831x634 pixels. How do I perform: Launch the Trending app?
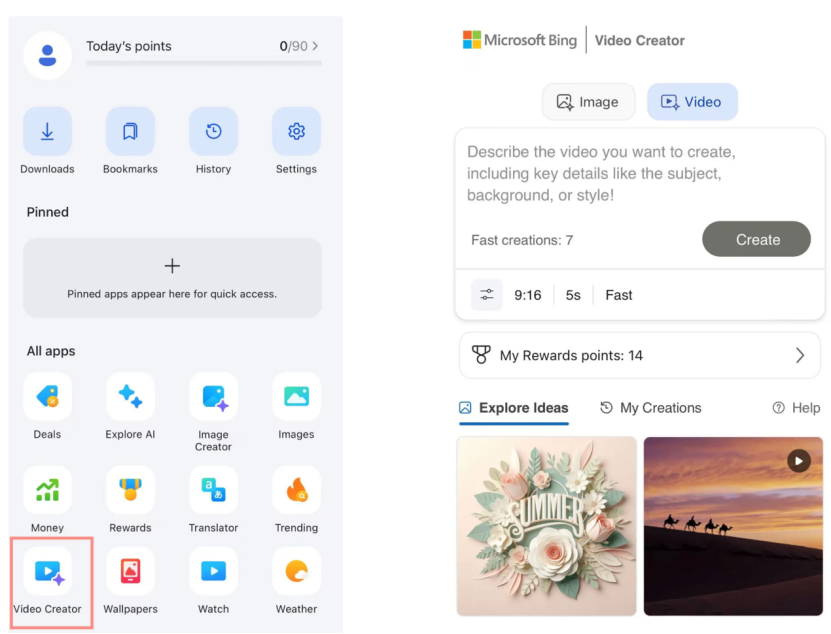point(296,490)
